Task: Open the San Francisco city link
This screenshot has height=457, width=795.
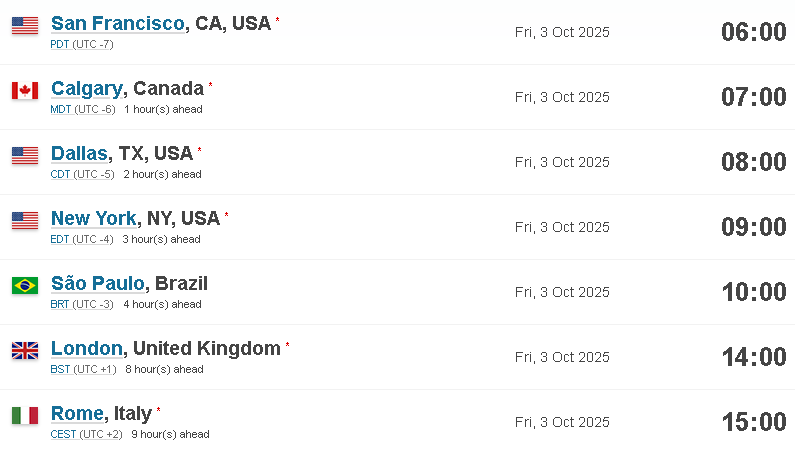Action: [118, 23]
